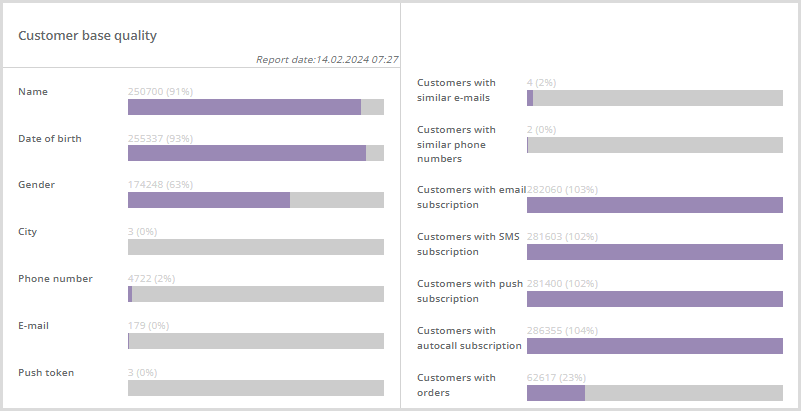Image resolution: width=801 pixels, height=411 pixels.
Task: Select the Date of birth progress bar
Action: click(x=255, y=153)
